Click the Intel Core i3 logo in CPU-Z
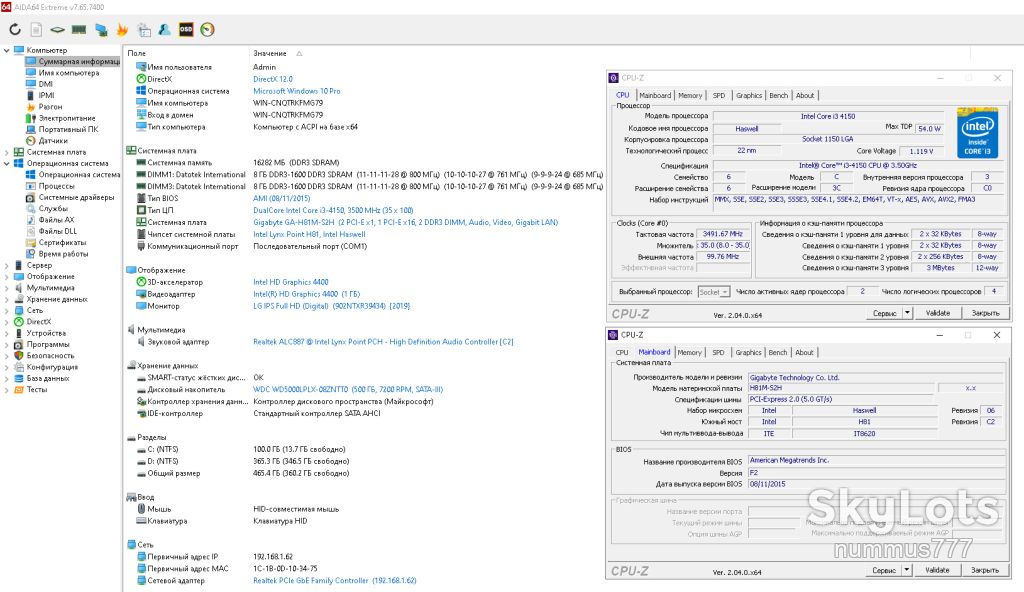The image size is (1024, 592). click(x=978, y=133)
